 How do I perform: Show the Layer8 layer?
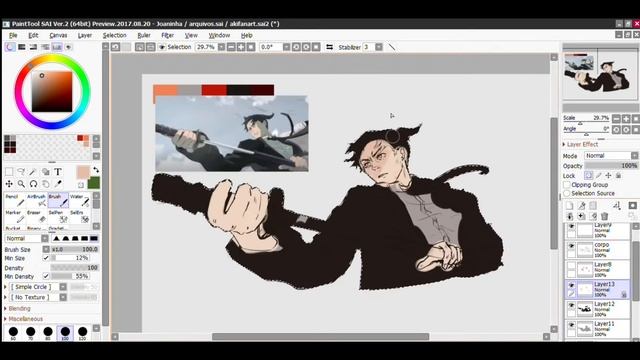[571, 266]
